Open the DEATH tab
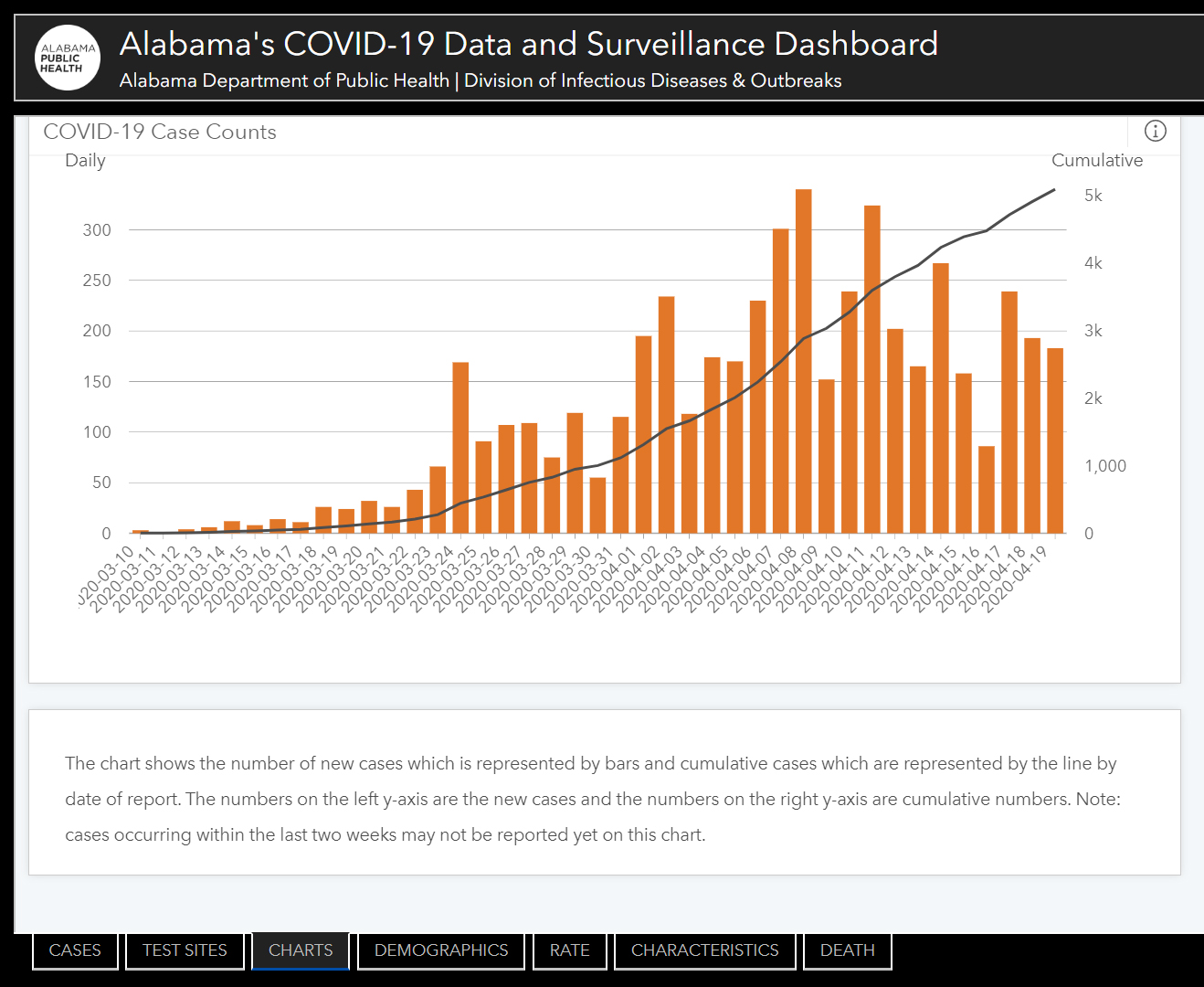This screenshot has width=1204, height=987. (x=848, y=950)
